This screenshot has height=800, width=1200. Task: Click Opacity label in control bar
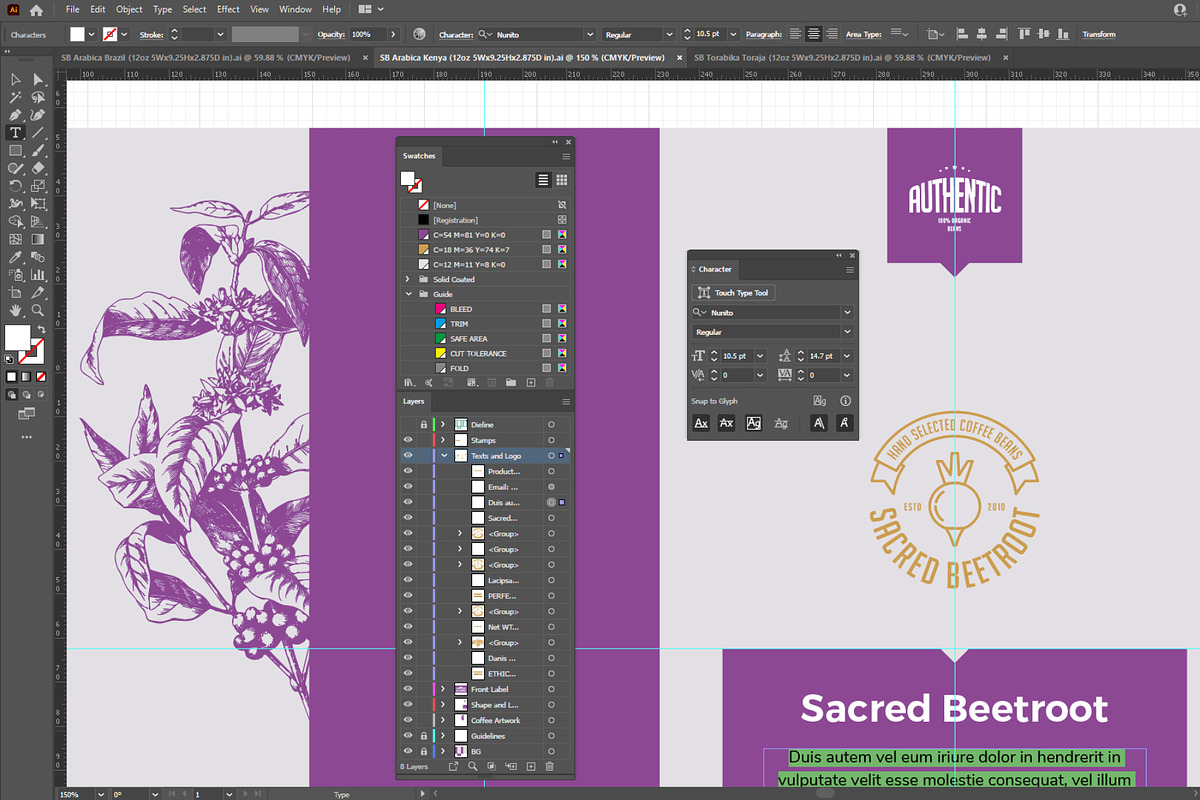pos(330,34)
